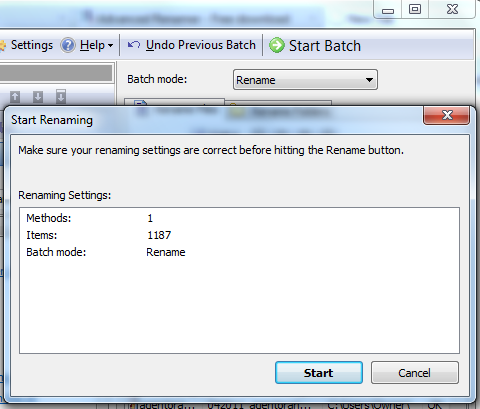480x409 pixels.
Task: Click the Settings gear icon
Action: point(3,46)
